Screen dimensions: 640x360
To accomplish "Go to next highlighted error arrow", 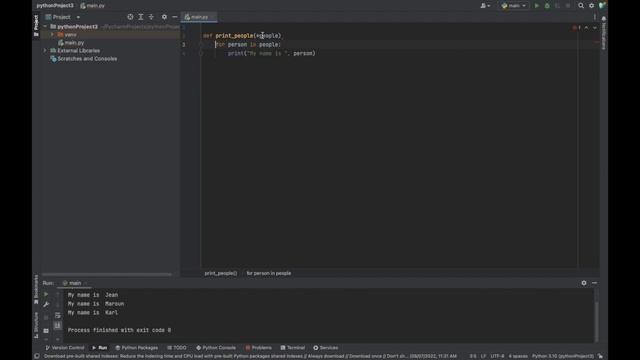I will tap(595, 28).
